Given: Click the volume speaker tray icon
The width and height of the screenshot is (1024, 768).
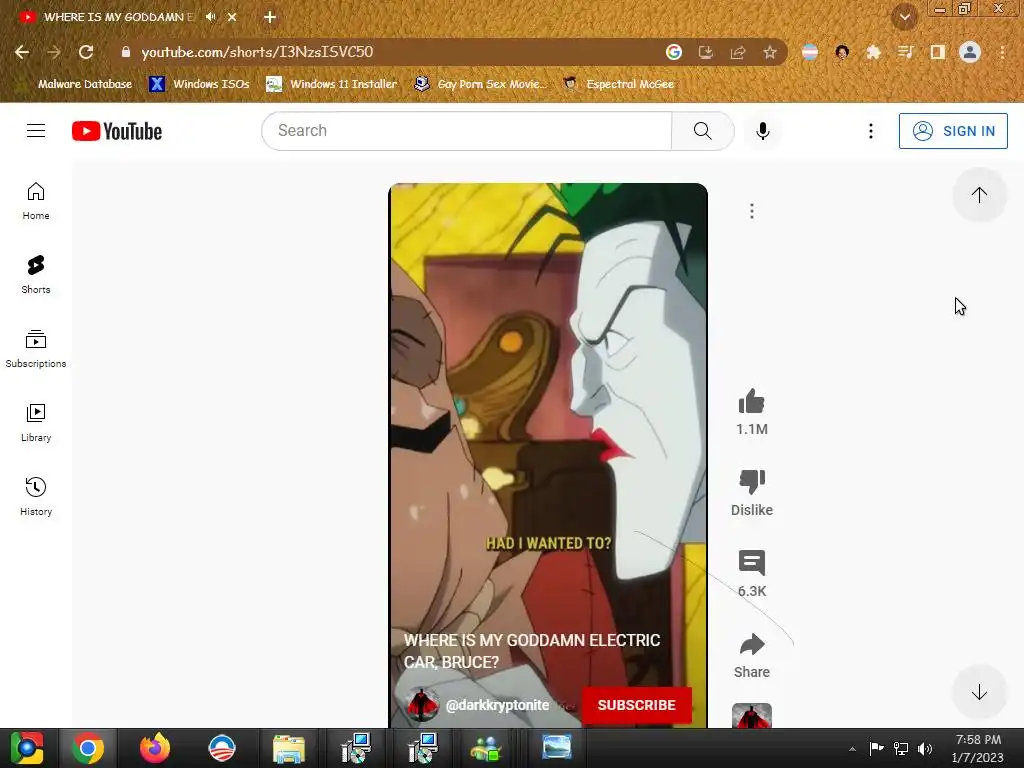Looking at the screenshot, I should (x=925, y=748).
